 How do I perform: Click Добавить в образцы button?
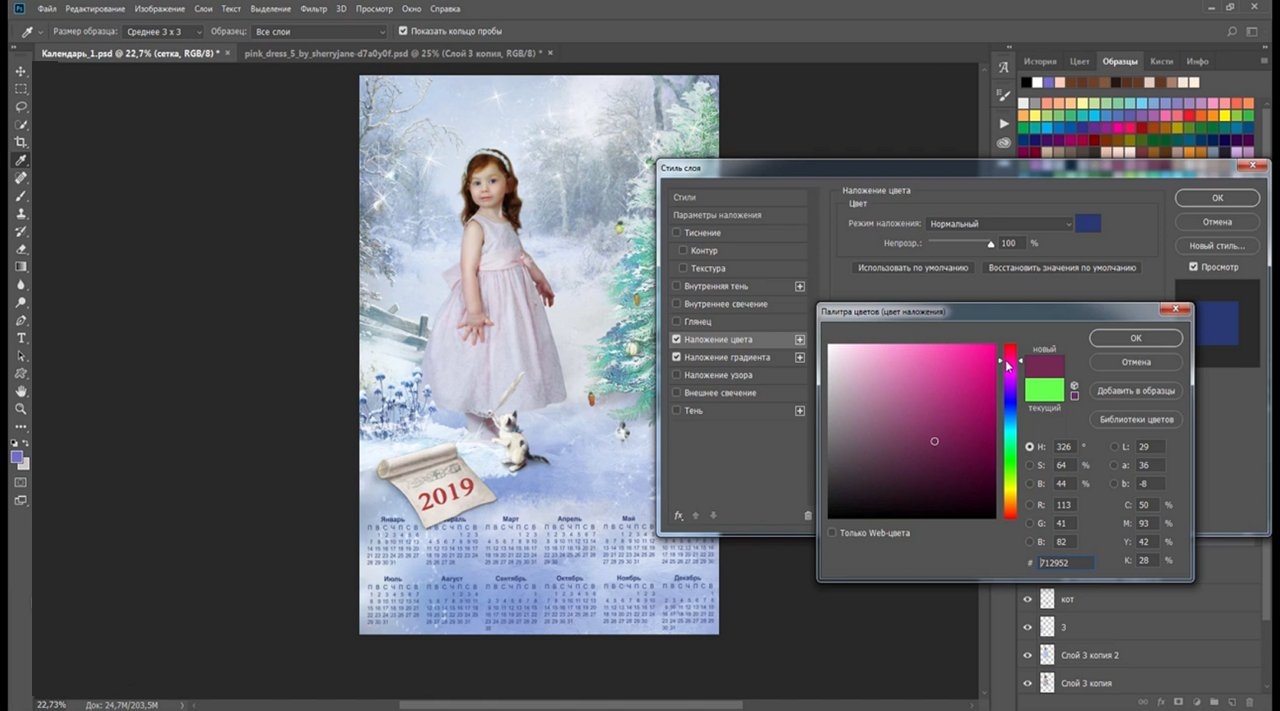point(1136,391)
